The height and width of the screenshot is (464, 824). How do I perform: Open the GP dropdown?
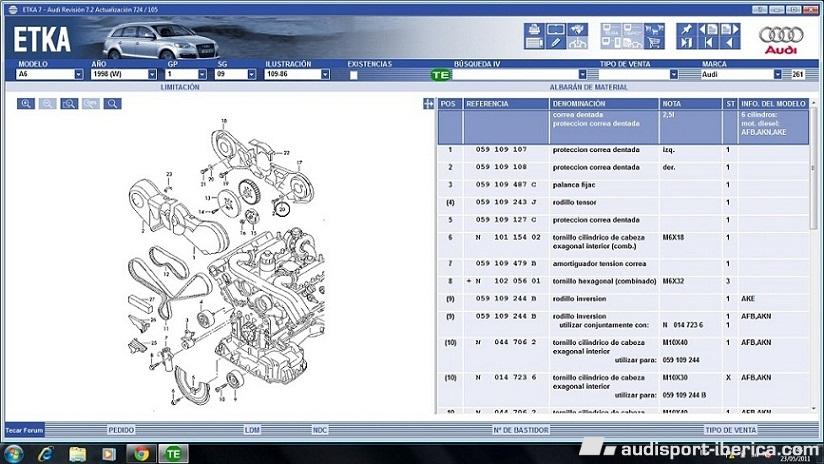[x=202, y=74]
